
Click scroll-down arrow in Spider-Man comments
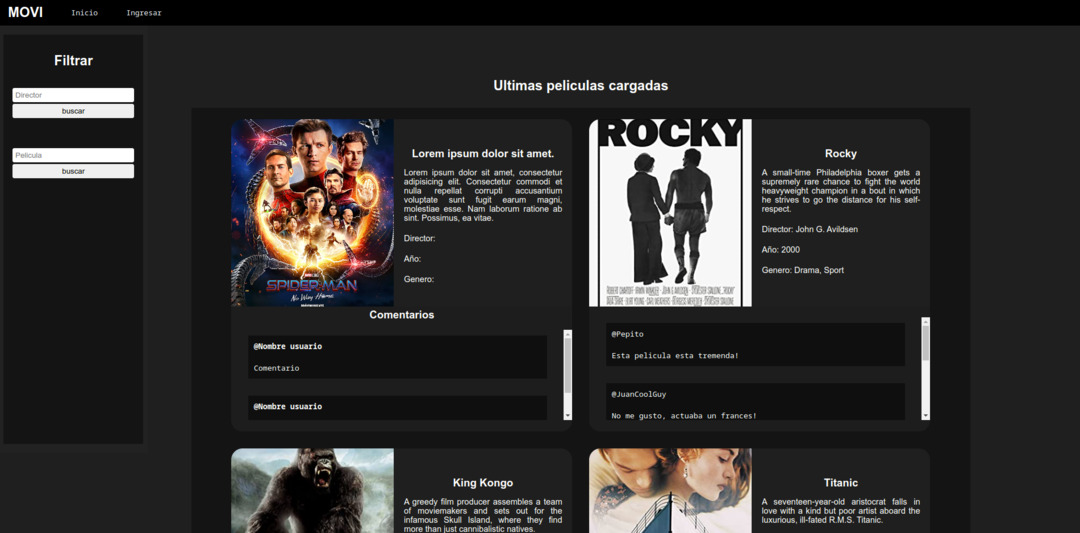[568, 415]
